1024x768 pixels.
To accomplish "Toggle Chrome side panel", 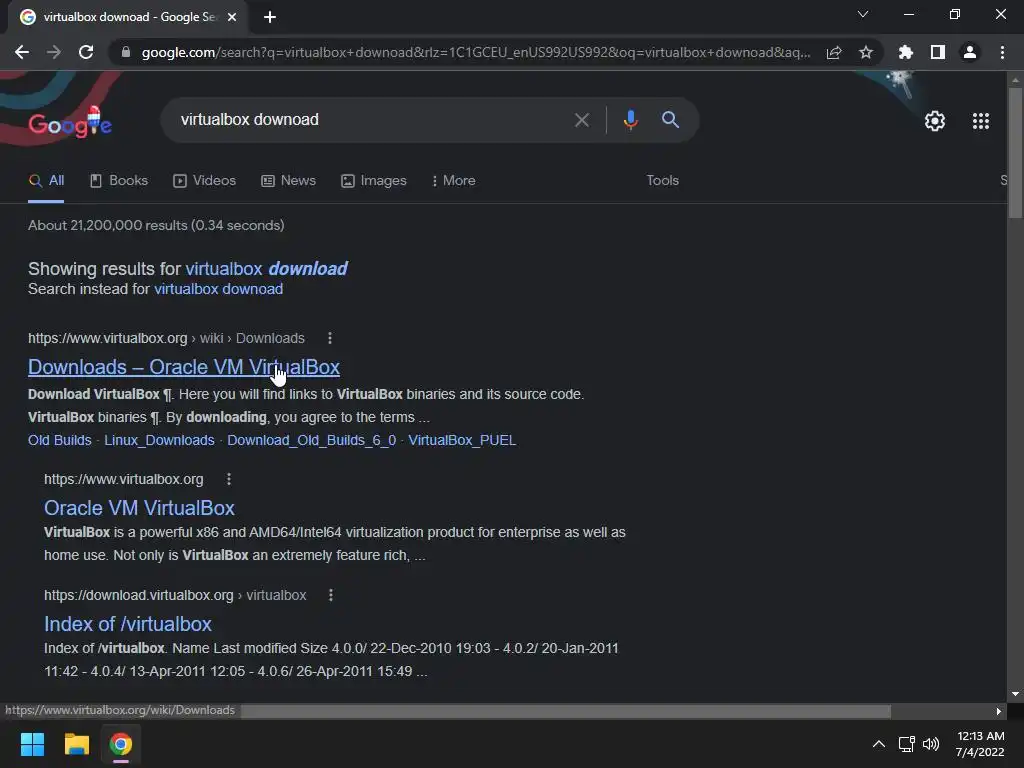I will (x=938, y=52).
